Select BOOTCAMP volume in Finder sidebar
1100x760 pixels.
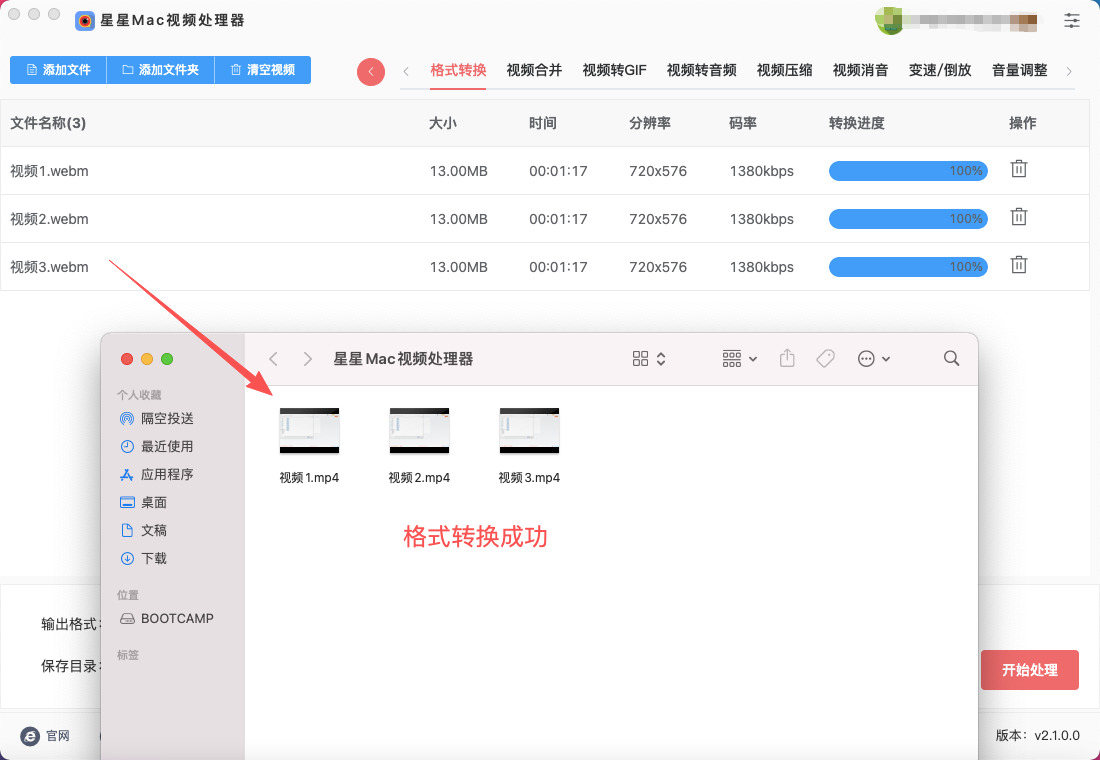coord(167,618)
